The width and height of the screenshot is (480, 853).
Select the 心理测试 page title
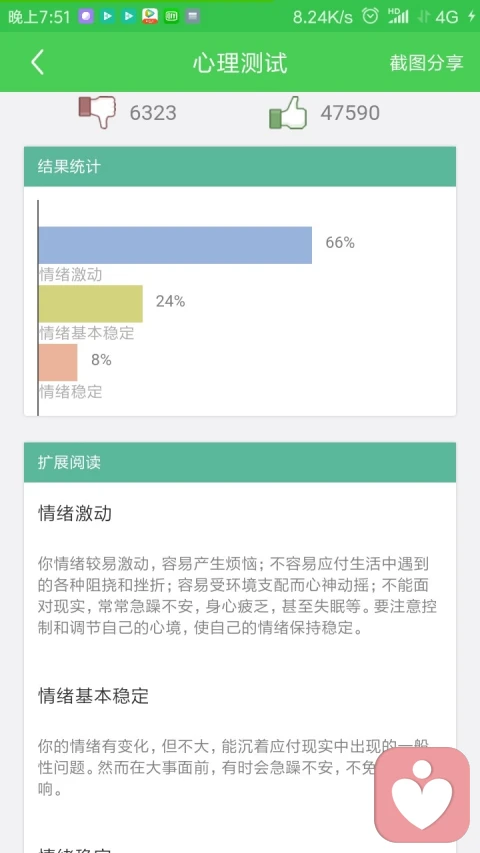(x=240, y=63)
